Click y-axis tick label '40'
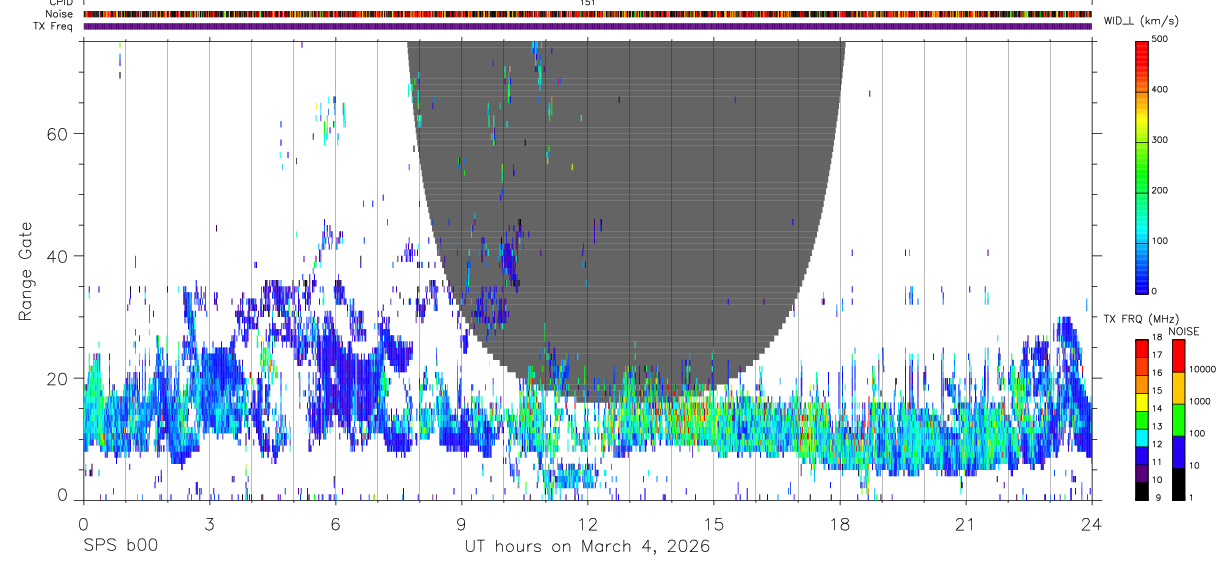 (57, 256)
